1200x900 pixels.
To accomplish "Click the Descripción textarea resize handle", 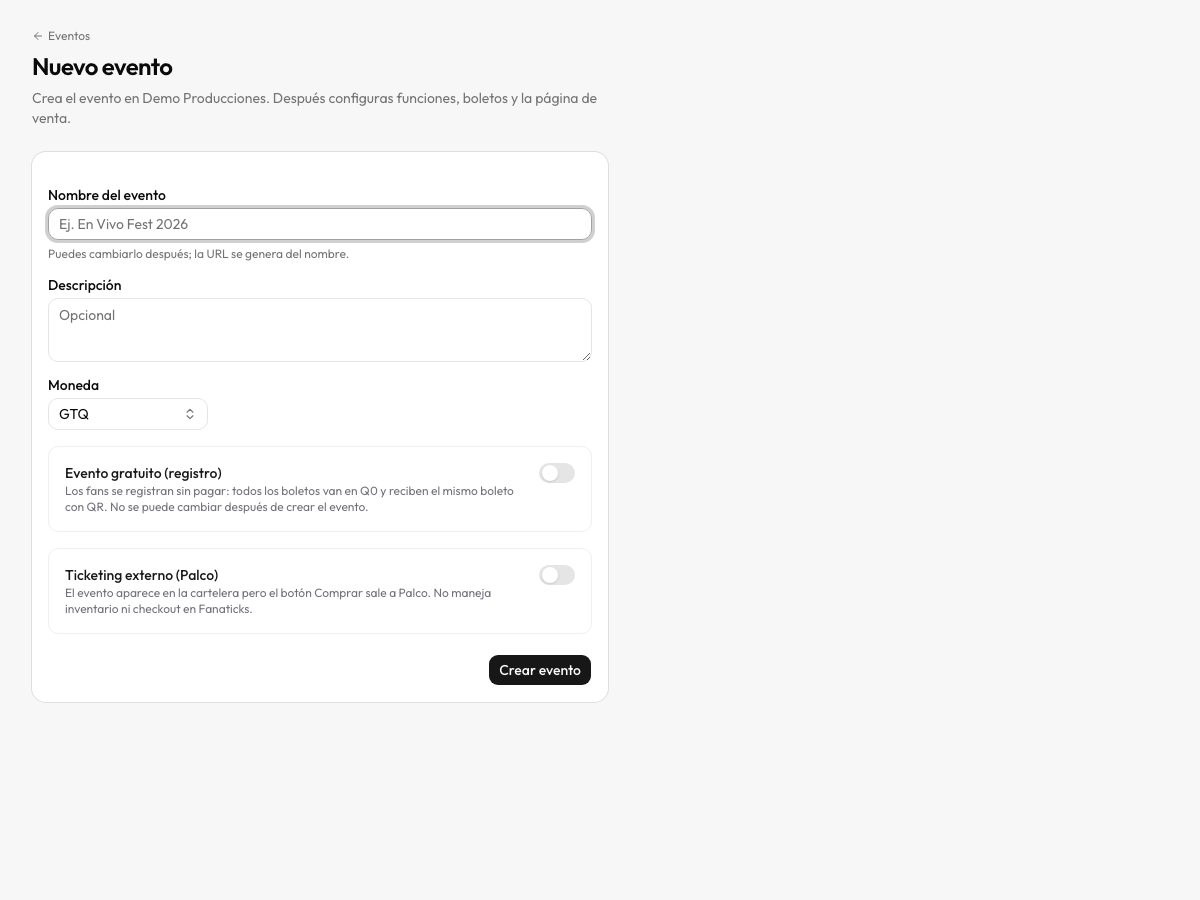I will (586, 356).
